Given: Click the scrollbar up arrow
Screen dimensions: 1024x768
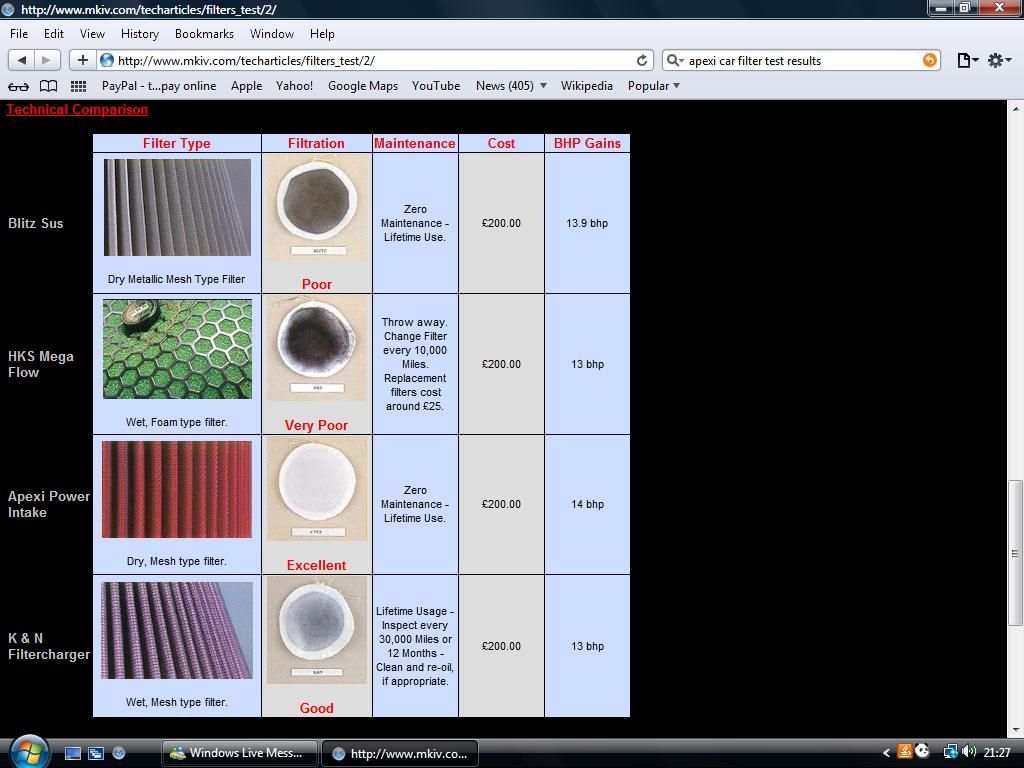Looking at the screenshot, I should pyautogui.click(x=1014, y=108).
